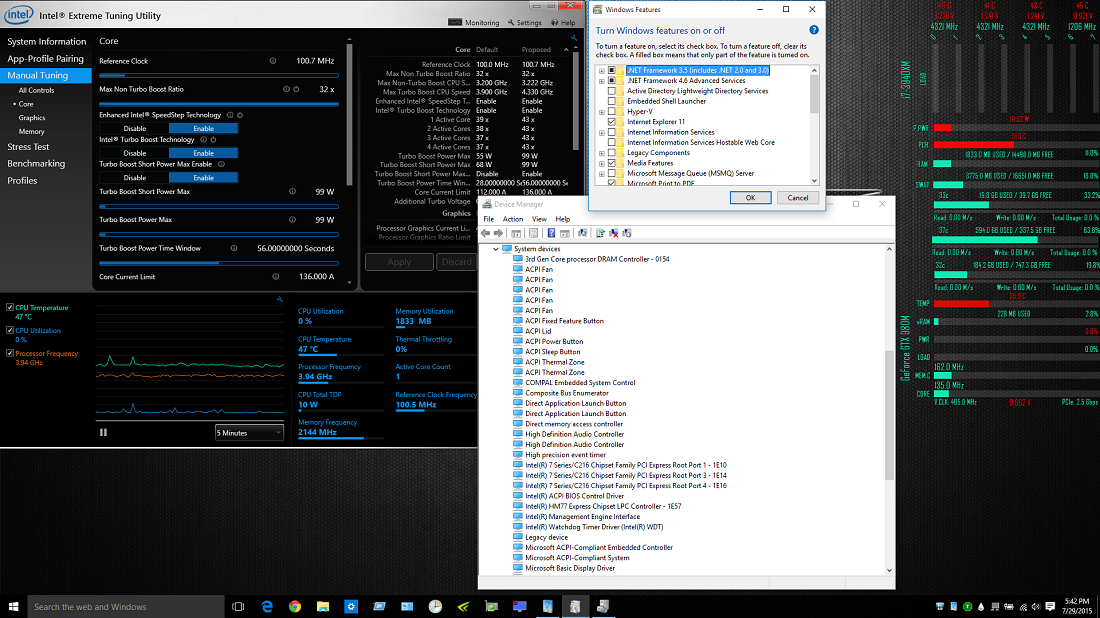Viewport: 1100px width, 618px height.
Task: Expand the Internet Information Services node
Action: (x=602, y=133)
